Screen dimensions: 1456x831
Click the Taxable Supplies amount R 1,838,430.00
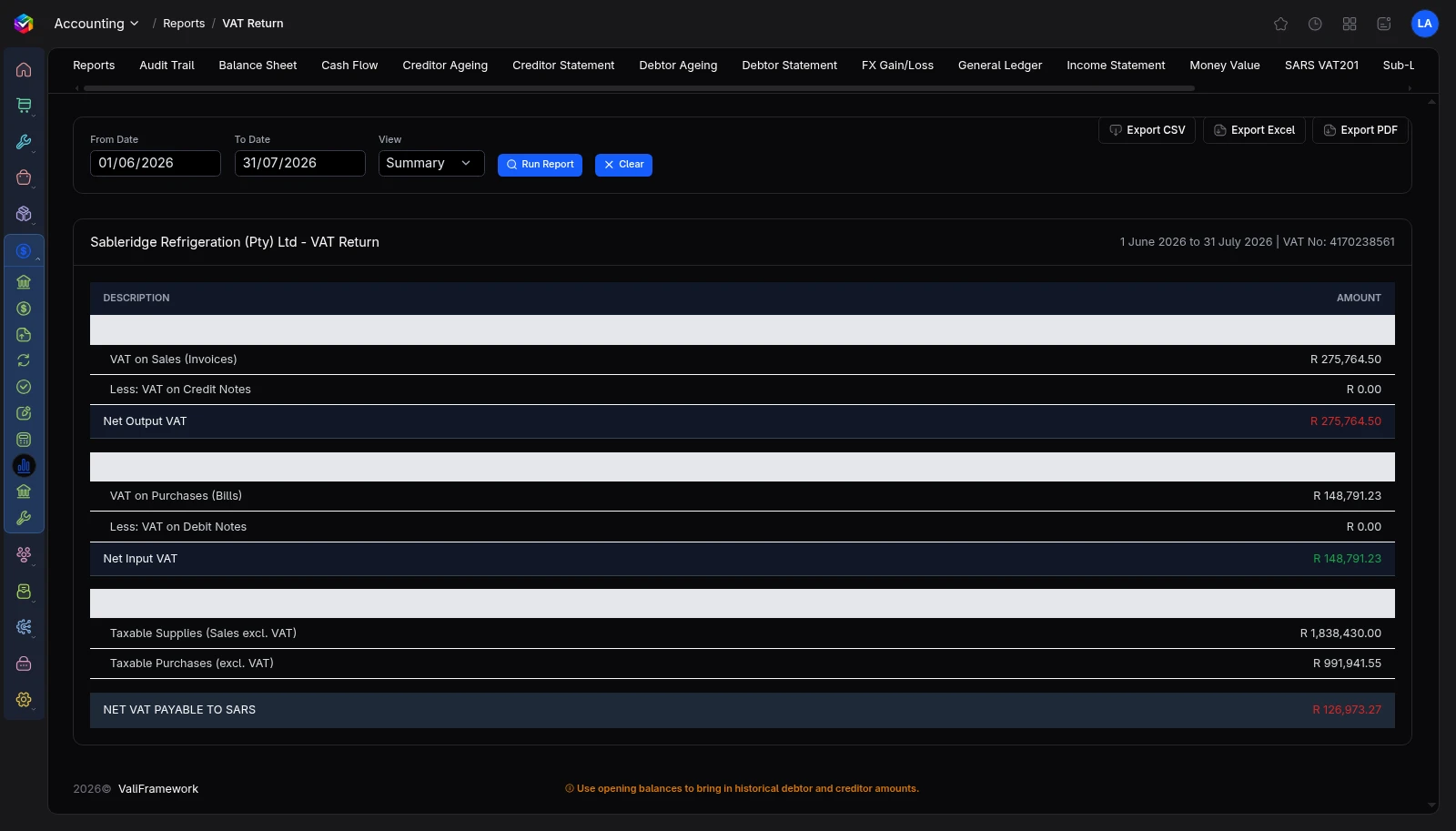[1340, 633]
